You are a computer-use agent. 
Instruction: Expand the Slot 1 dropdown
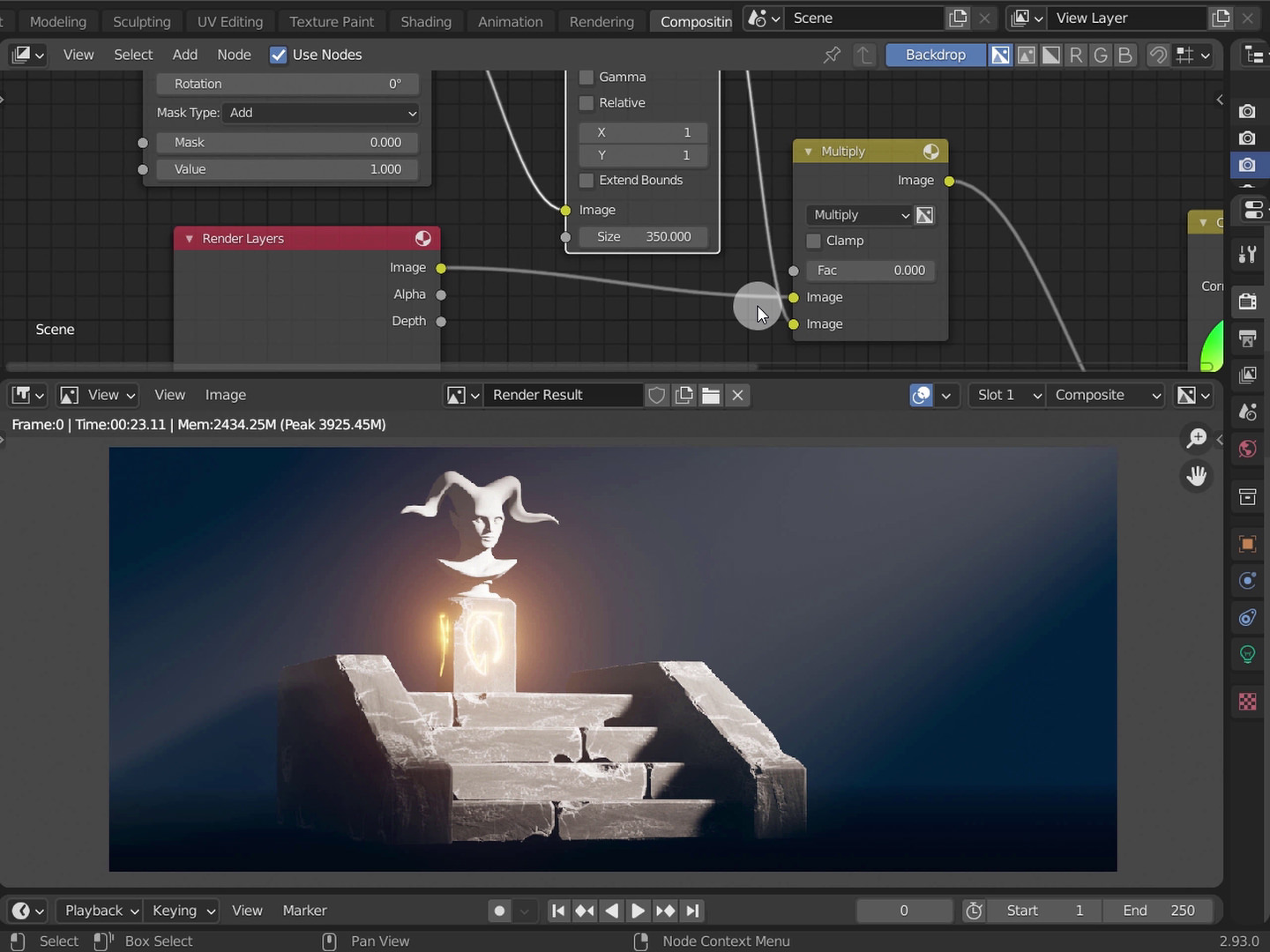pyautogui.click(x=1008, y=395)
